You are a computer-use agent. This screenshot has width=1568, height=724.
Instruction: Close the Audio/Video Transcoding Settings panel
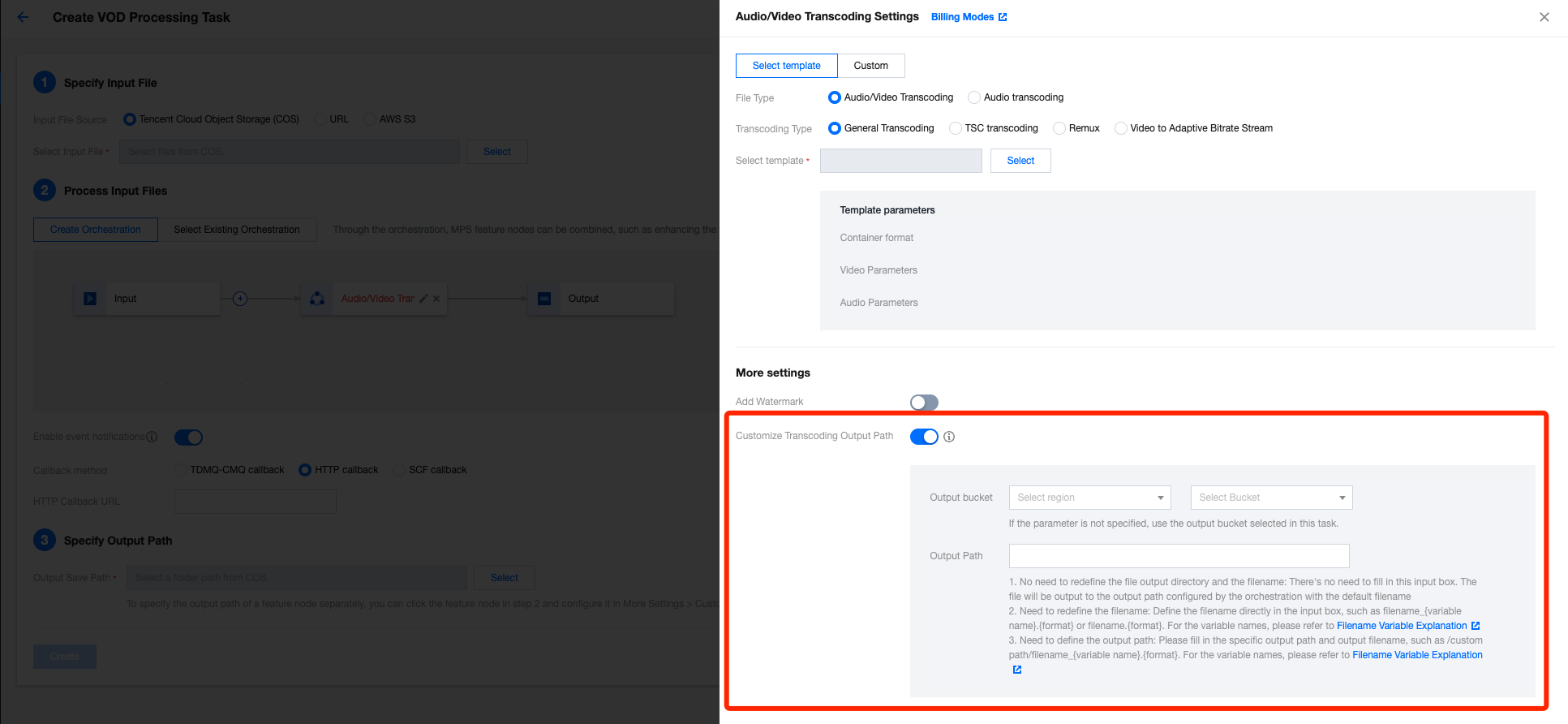[1544, 17]
